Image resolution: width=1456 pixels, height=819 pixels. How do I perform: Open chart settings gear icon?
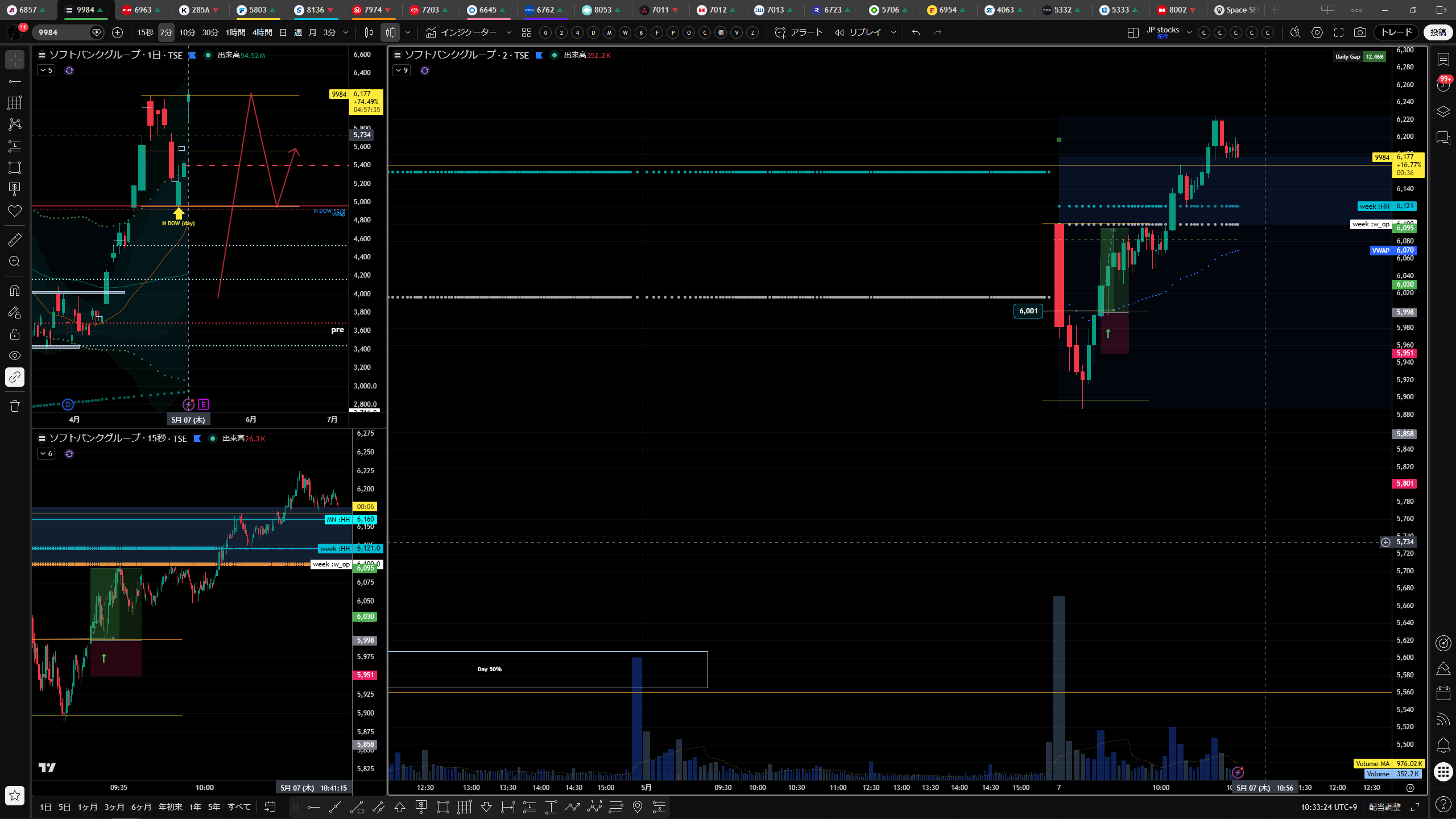point(1317,32)
